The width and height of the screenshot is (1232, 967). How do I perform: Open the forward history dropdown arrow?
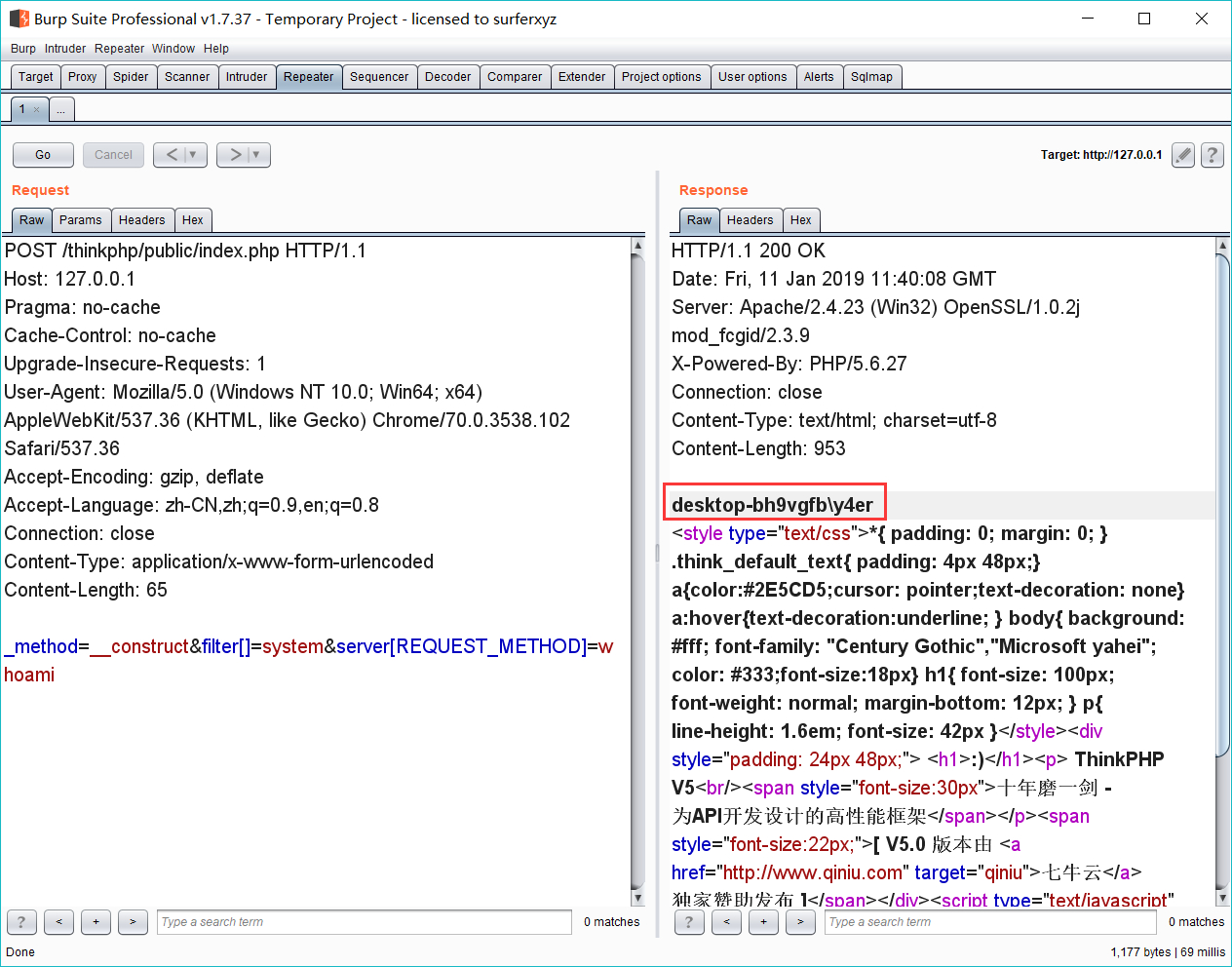pyautogui.click(x=256, y=154)
